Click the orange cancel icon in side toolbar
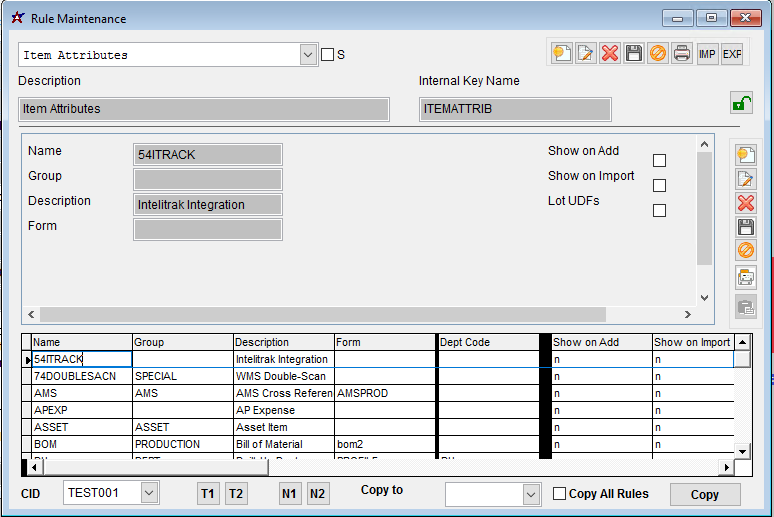The image size is (774, 517). [x=746, y=250]
